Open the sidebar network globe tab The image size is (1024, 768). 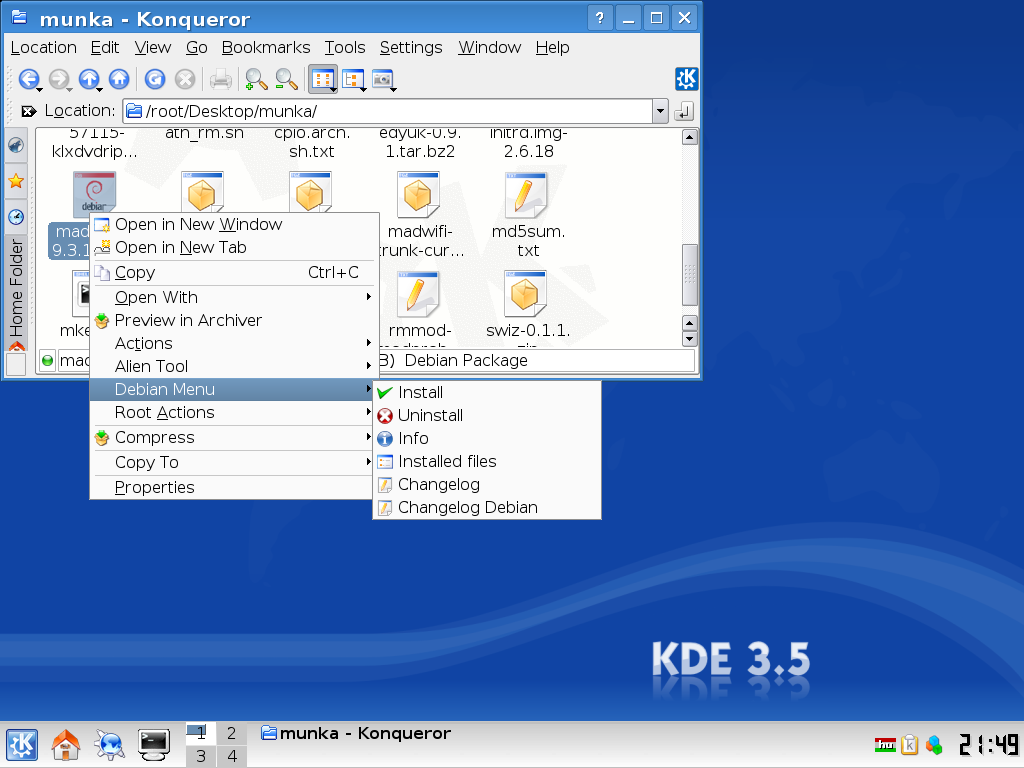(x=16, y=145)
